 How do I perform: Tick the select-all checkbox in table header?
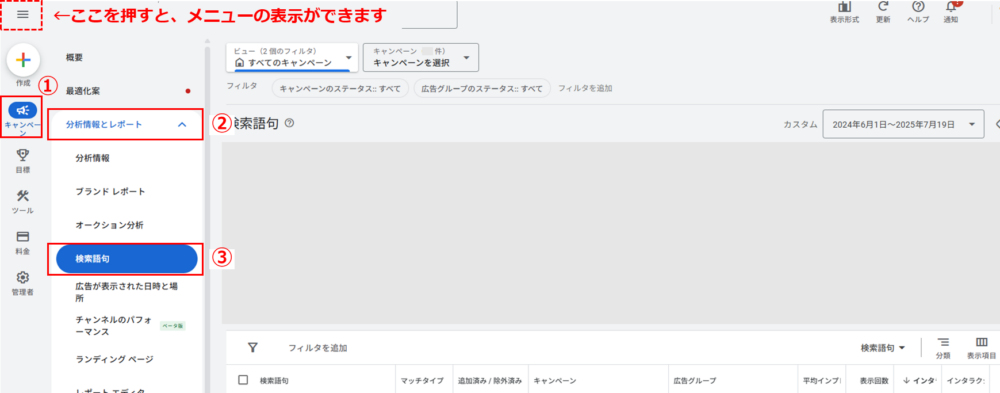pos(243,380)
